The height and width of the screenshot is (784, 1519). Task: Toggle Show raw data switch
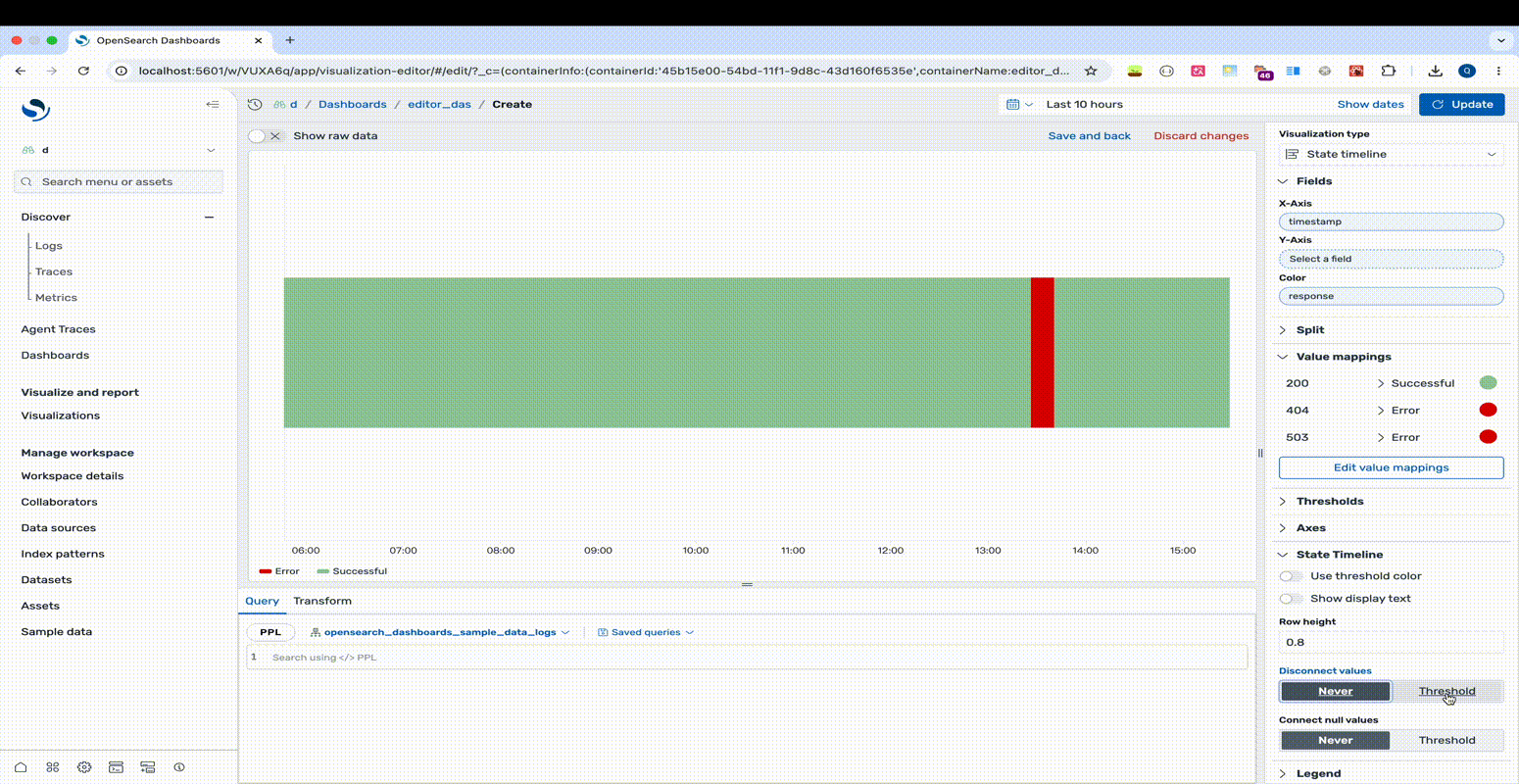(x=264, y=136)
